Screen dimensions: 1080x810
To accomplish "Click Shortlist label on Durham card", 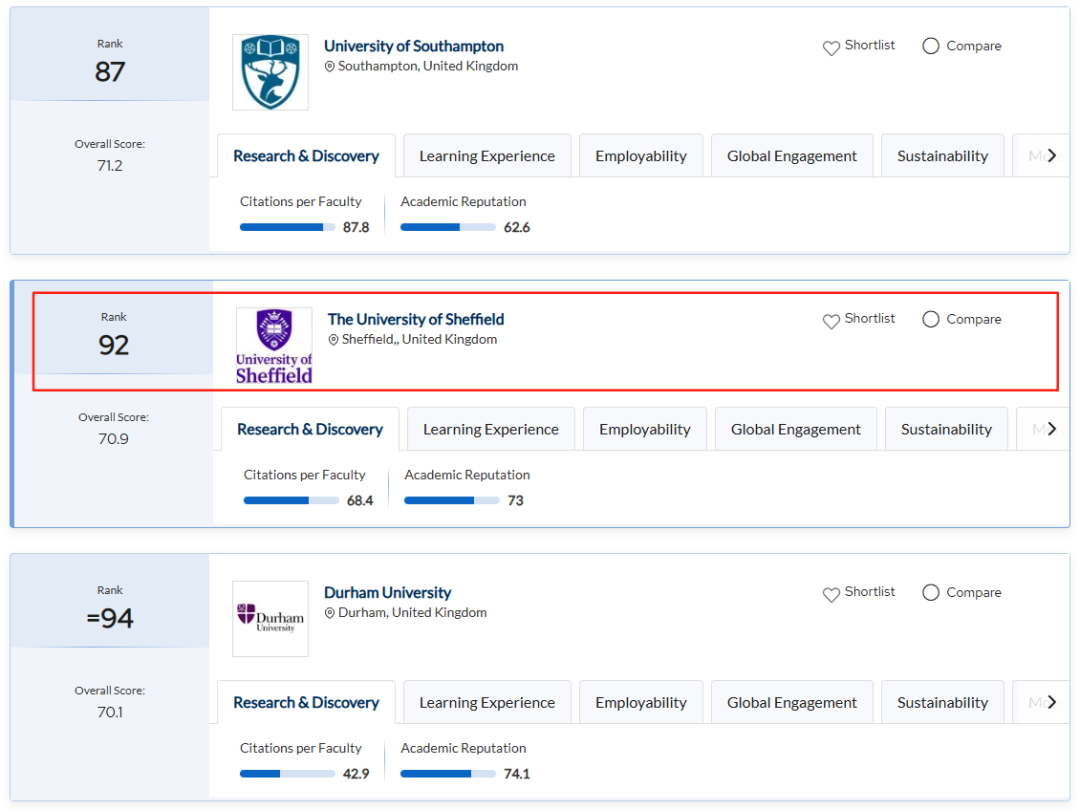I will [870, 592].
